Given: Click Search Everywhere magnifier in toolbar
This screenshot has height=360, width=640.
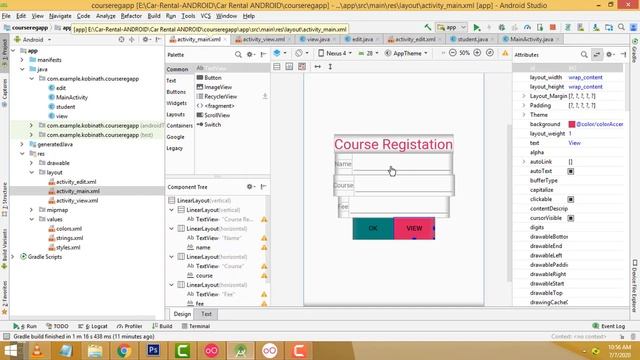Looking at the screenshot, I should [621, 27].
